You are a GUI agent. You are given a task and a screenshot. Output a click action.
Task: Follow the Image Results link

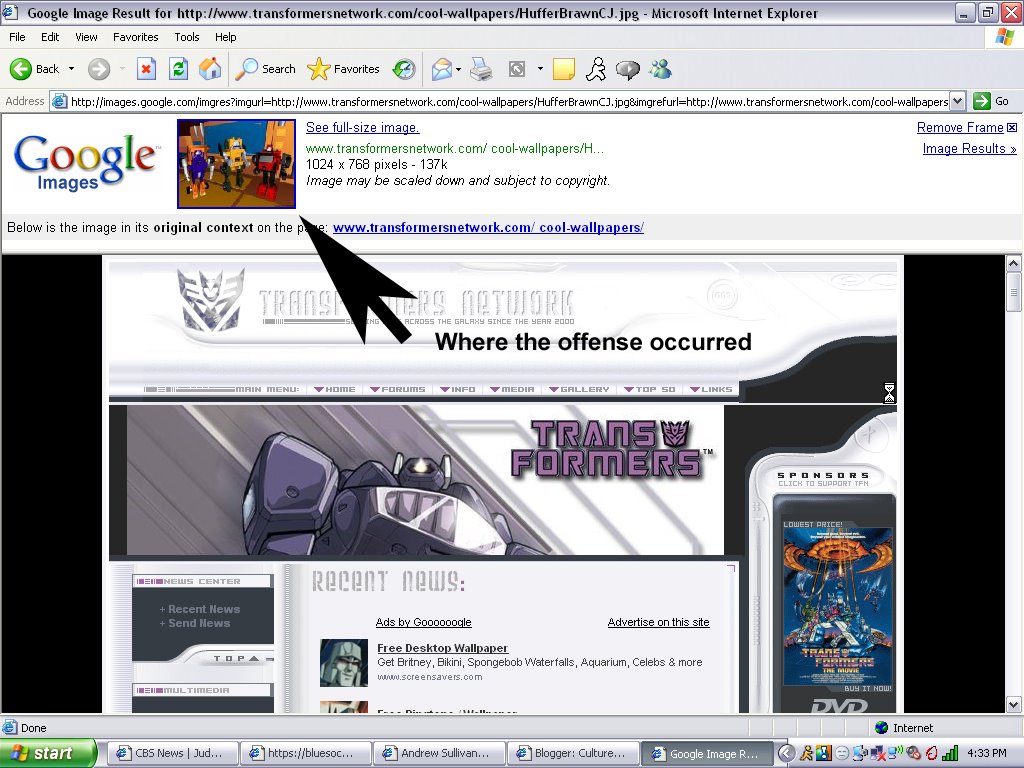click(969, 149)
